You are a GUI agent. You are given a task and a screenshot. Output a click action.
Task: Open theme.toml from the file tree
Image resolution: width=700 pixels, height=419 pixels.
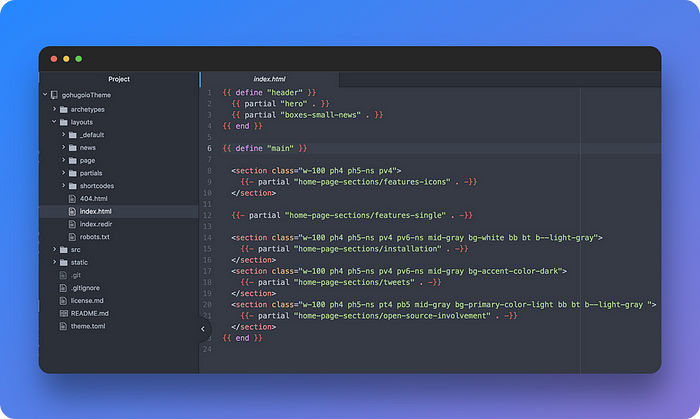[x=88, y=326]
